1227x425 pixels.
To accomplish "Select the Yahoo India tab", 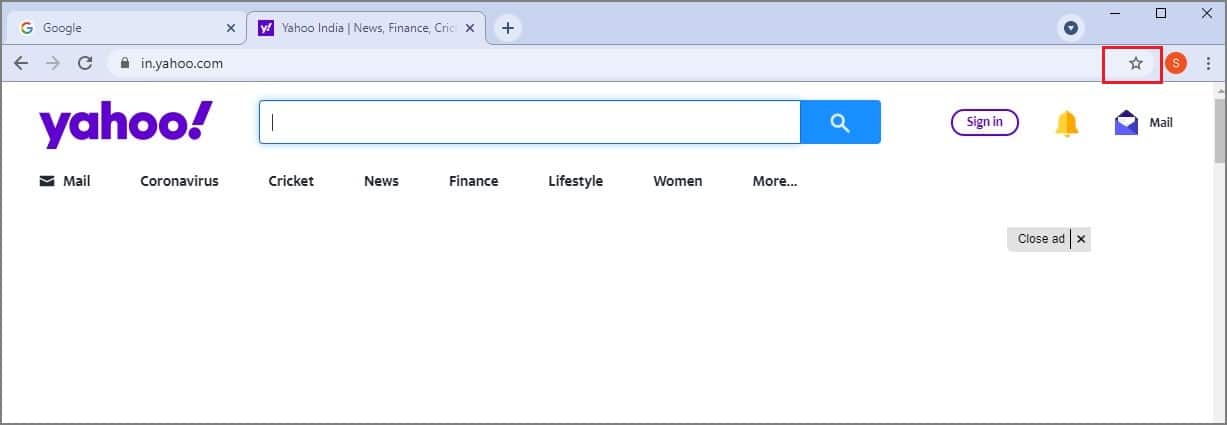I will 366,28.
